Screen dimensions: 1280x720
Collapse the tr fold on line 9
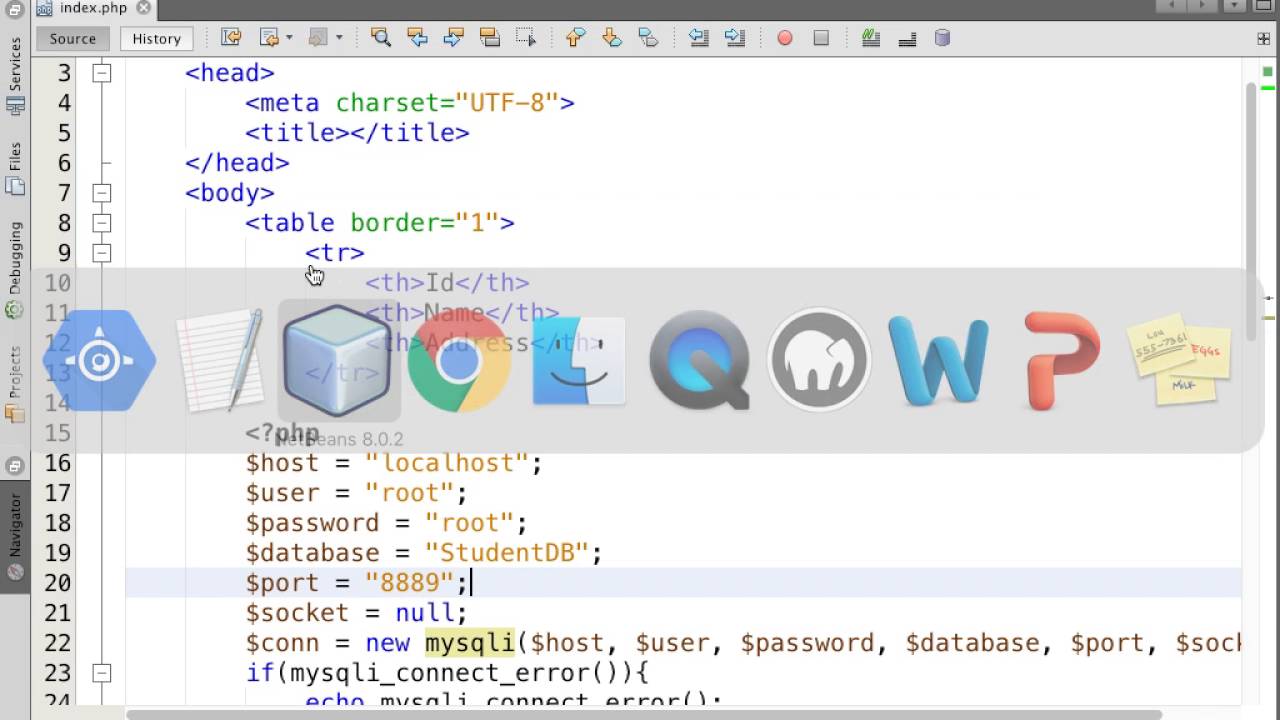tap(101, 253)
